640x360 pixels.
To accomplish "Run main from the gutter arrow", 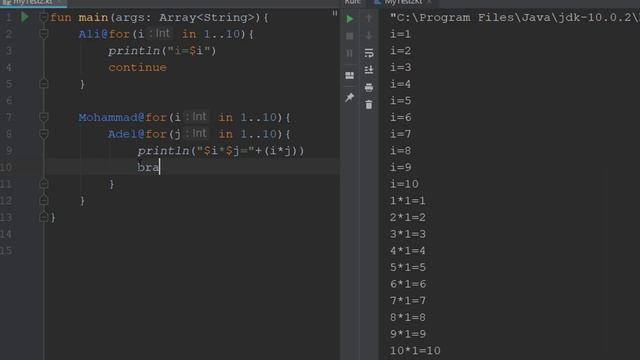I will (25, 17).
